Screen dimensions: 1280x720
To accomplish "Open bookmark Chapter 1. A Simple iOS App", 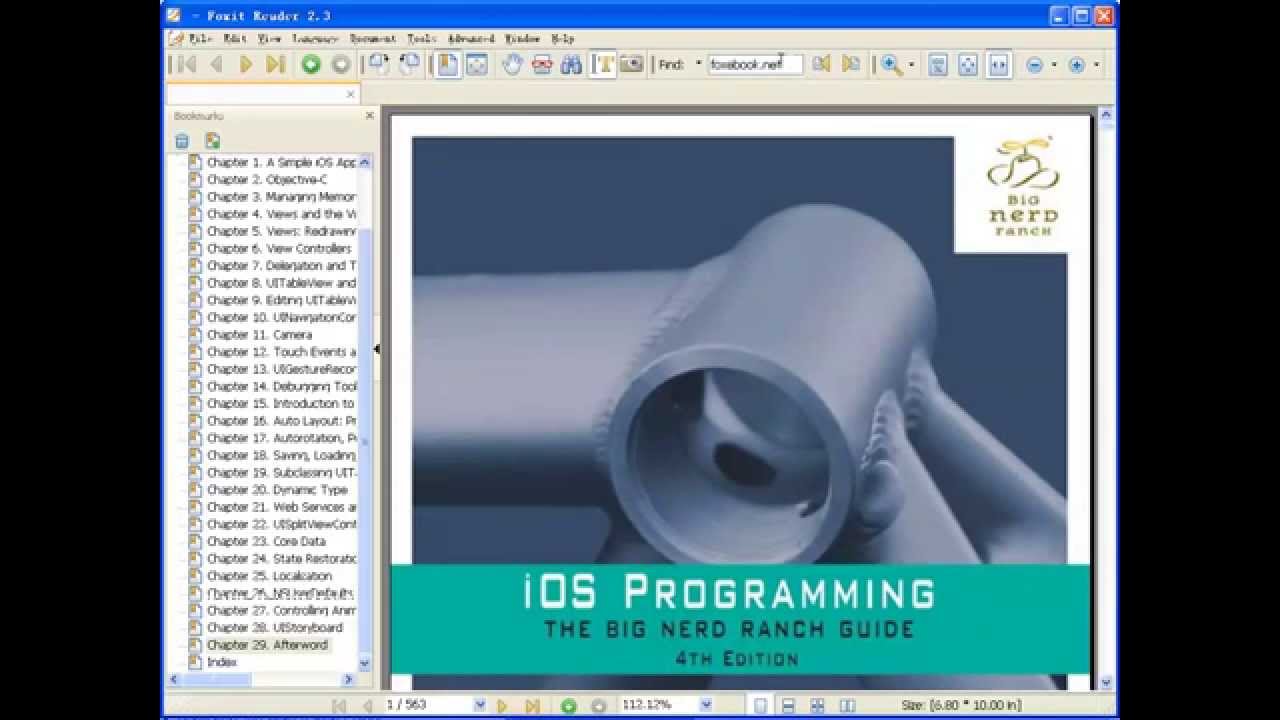I will [x=281, y=162].
